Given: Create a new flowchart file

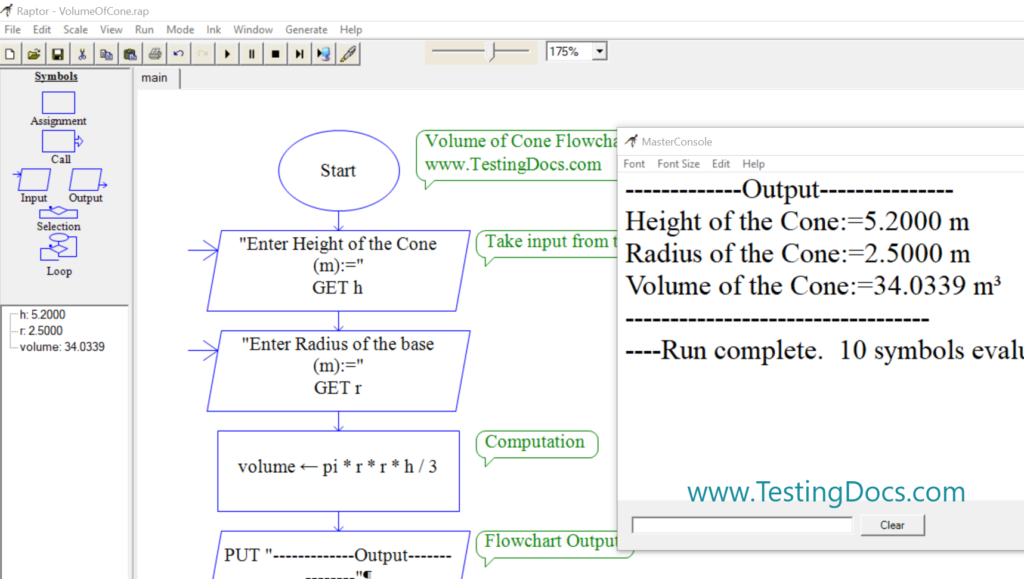Looking at the screenshot, I should point(10,53).
